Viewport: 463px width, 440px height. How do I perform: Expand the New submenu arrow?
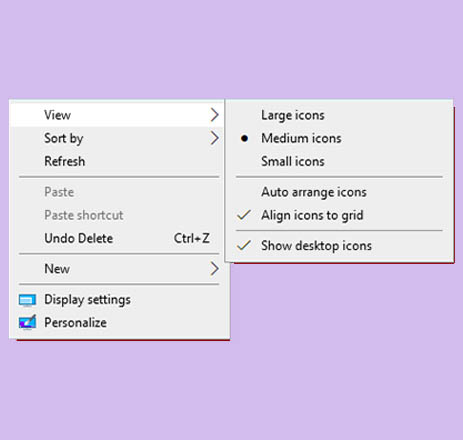pos(215,269)
